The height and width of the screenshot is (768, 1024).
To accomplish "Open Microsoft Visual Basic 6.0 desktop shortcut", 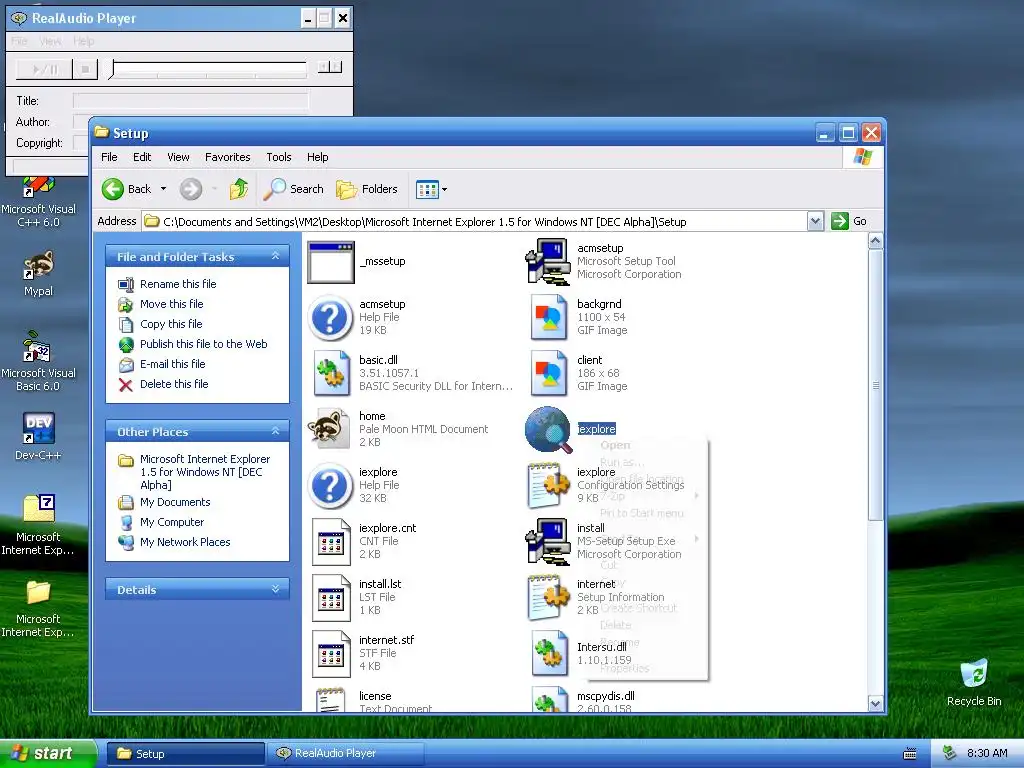I will [x=38, y=360].
